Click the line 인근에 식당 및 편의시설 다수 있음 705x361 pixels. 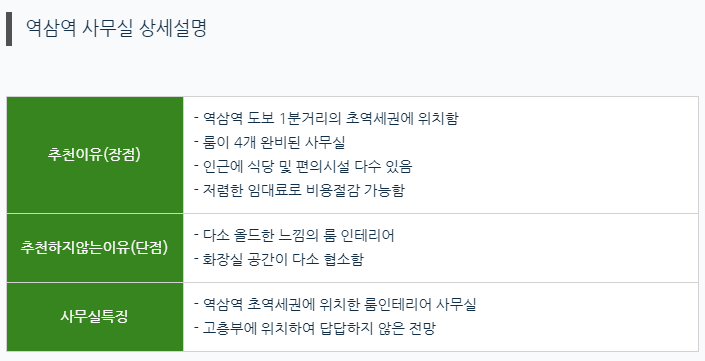(303, 166)
